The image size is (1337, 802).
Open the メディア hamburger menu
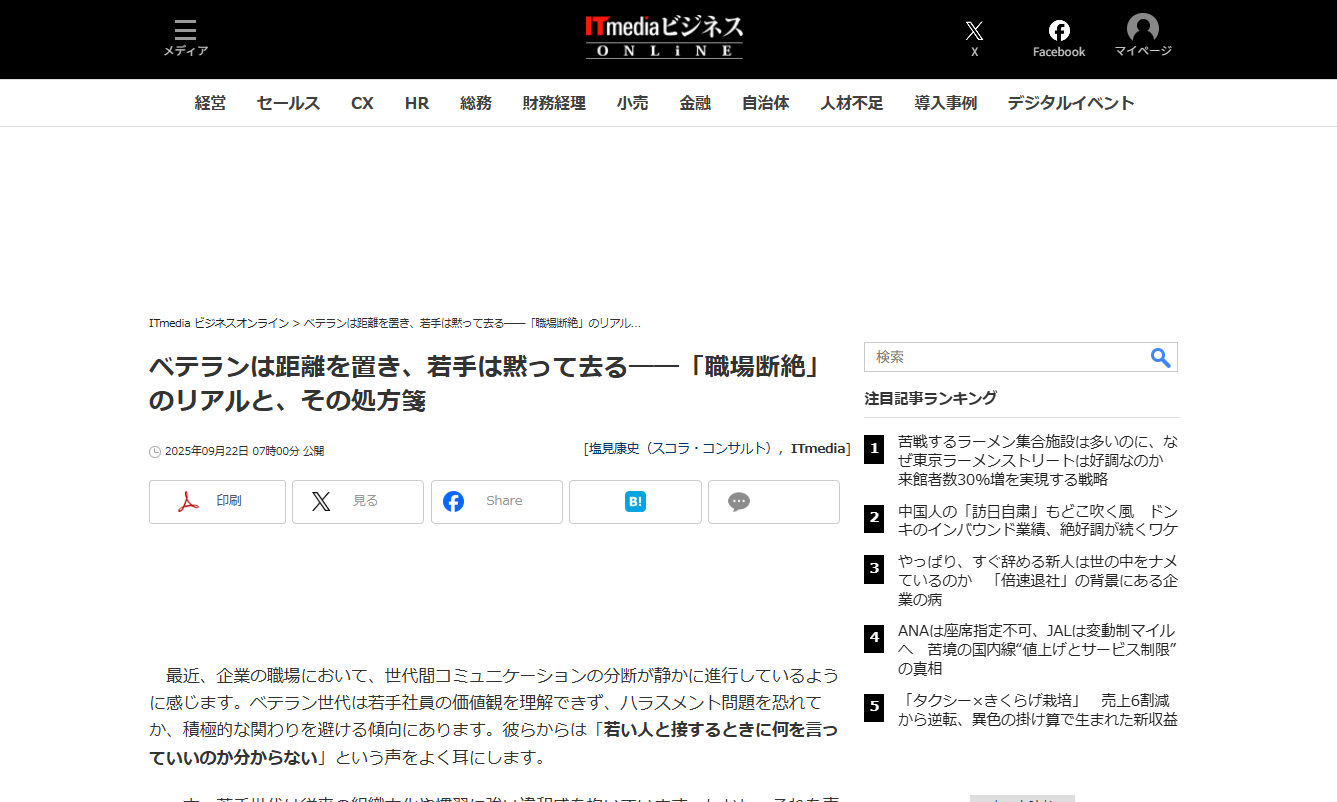[185, 38]
